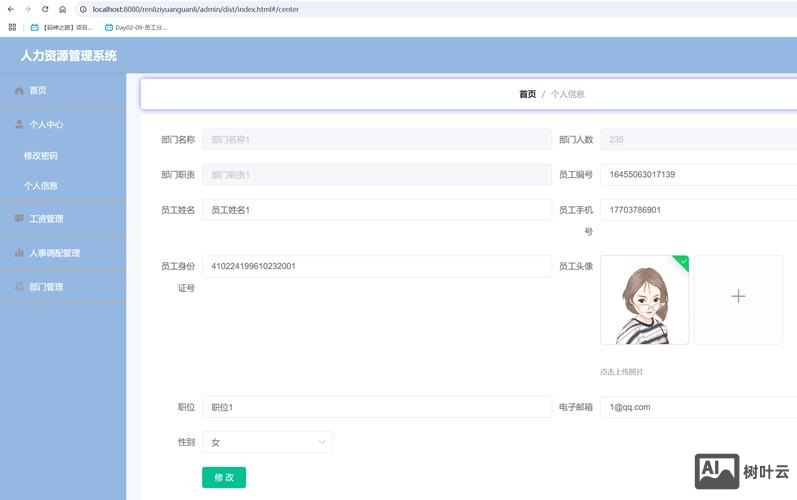Viewport: 797px width, 500px height.
Task: Click the disabled 部门职责 field
Action: pos(377,175)
